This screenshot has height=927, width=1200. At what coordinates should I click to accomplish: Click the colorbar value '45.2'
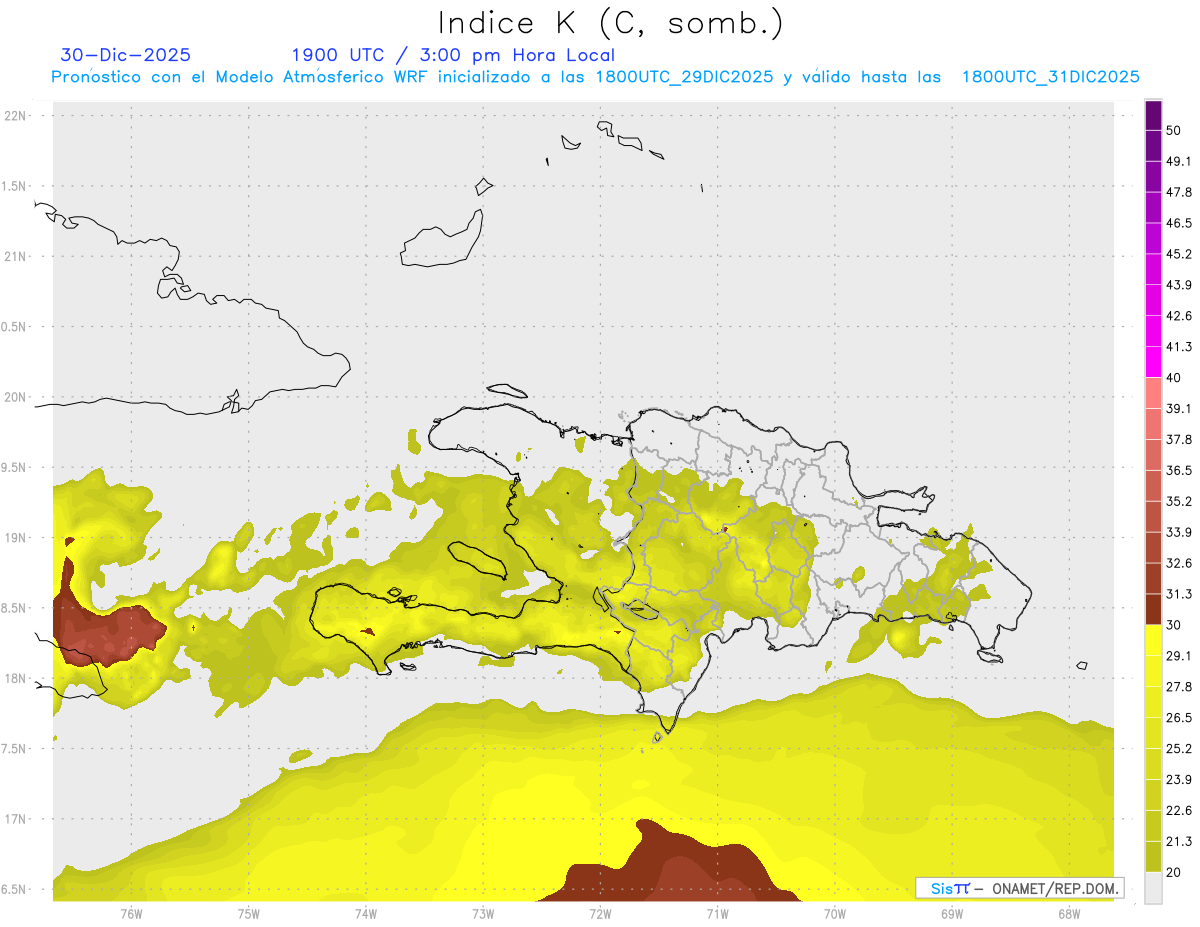tap(1179, 254)
